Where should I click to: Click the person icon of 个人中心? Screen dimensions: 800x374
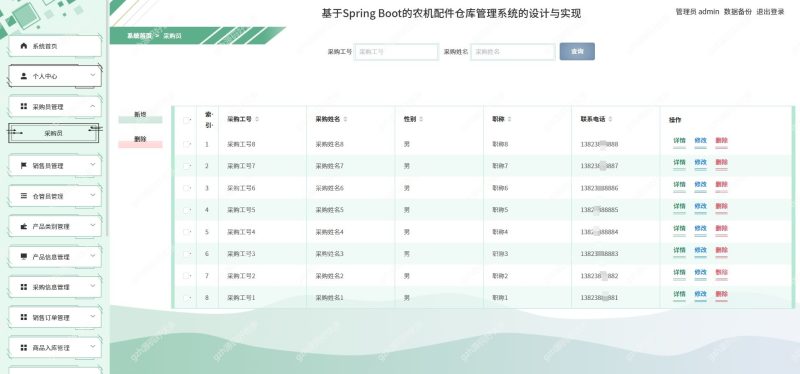tap(23, 76)
